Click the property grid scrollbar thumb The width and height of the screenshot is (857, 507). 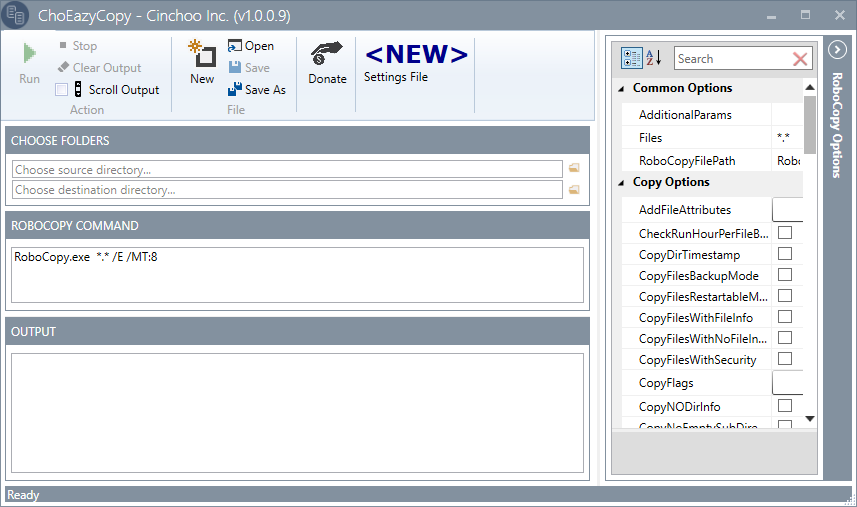810,125
